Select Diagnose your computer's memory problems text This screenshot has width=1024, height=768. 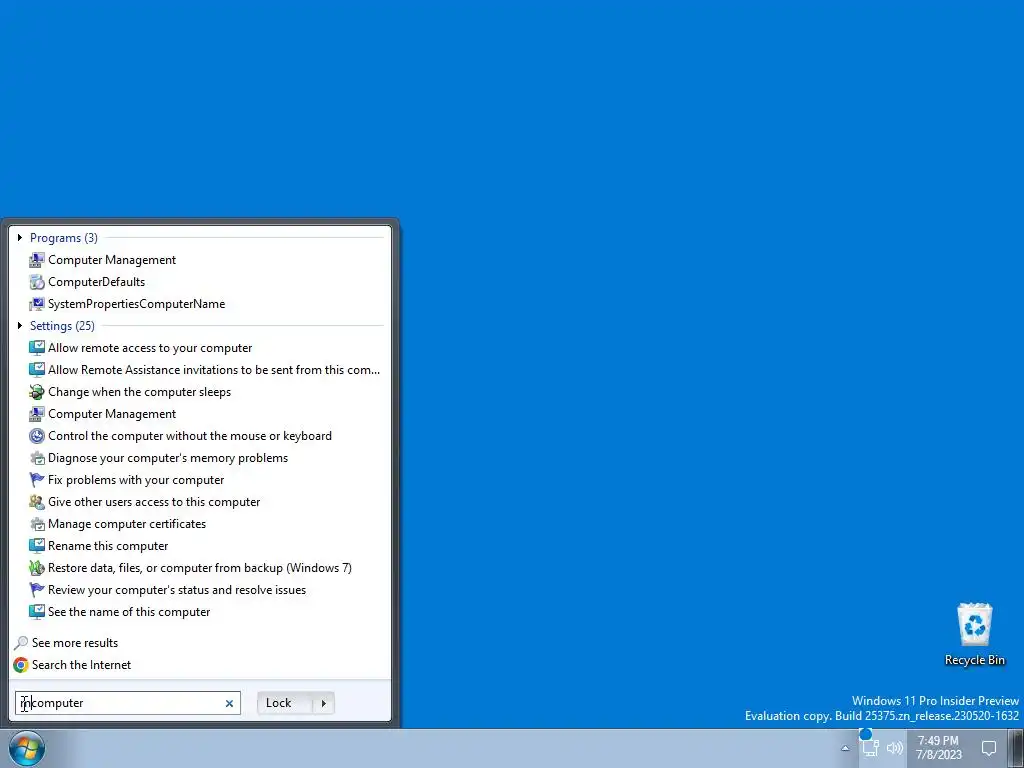pyautogui.click(x=168, y=458)
